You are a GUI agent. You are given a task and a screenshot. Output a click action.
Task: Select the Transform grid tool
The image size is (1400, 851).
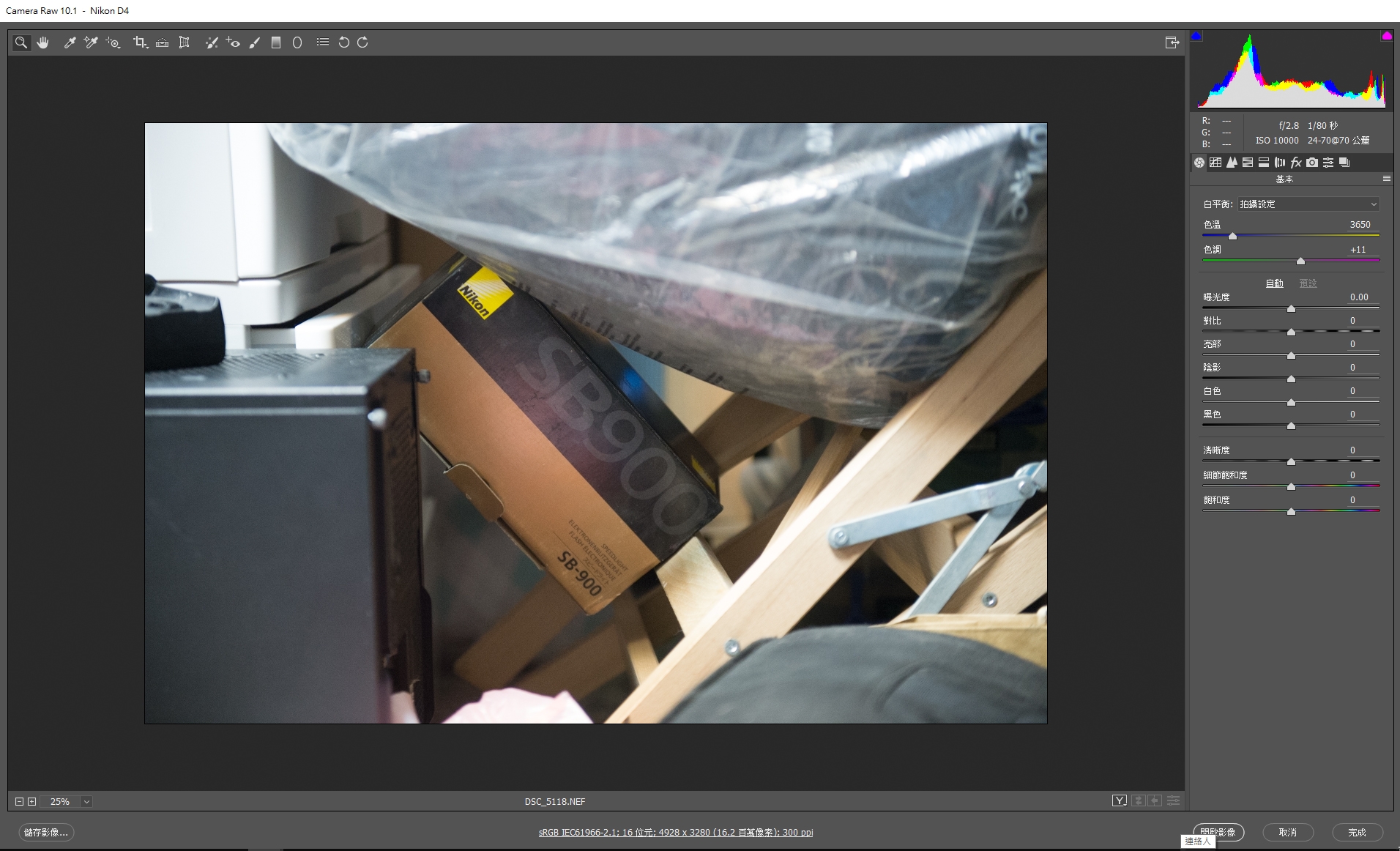(185, 42)
